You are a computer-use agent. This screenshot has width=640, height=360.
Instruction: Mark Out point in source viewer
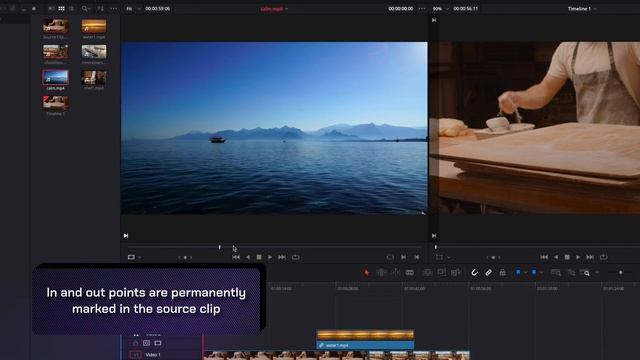point(416,257)
